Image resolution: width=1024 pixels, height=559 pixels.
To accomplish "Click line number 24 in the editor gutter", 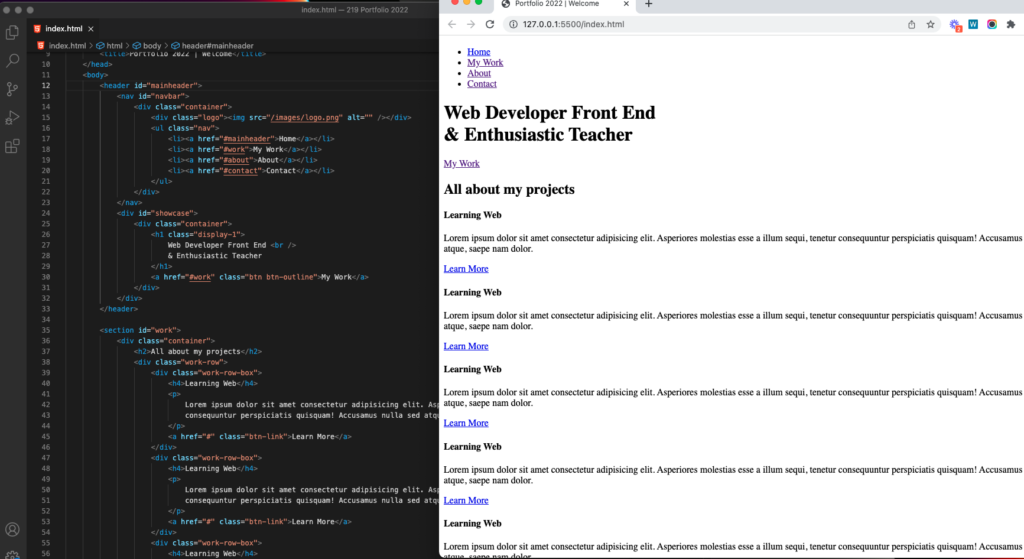I will click(x=46, y=213).
